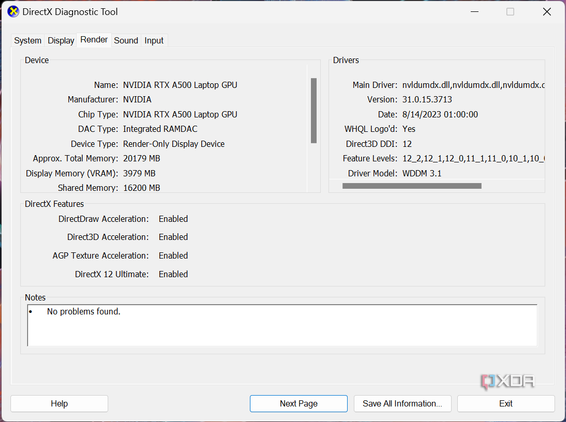Click the Feature Levels label
This screenshot has height=422, width=566.
point(370,158)
